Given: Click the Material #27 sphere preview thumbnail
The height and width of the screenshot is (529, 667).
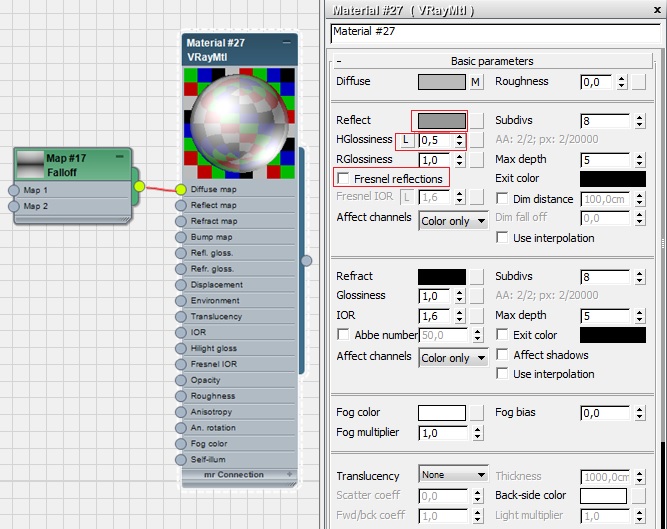Looking at the screenshot, I should pos(239,123).
